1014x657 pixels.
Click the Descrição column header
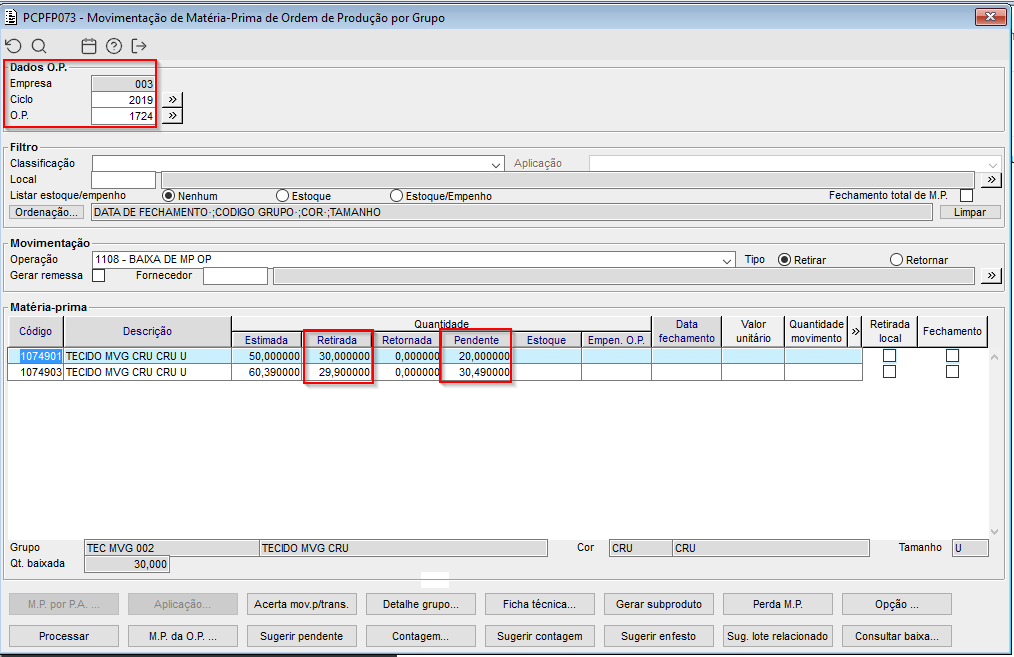tap(147, 331)
